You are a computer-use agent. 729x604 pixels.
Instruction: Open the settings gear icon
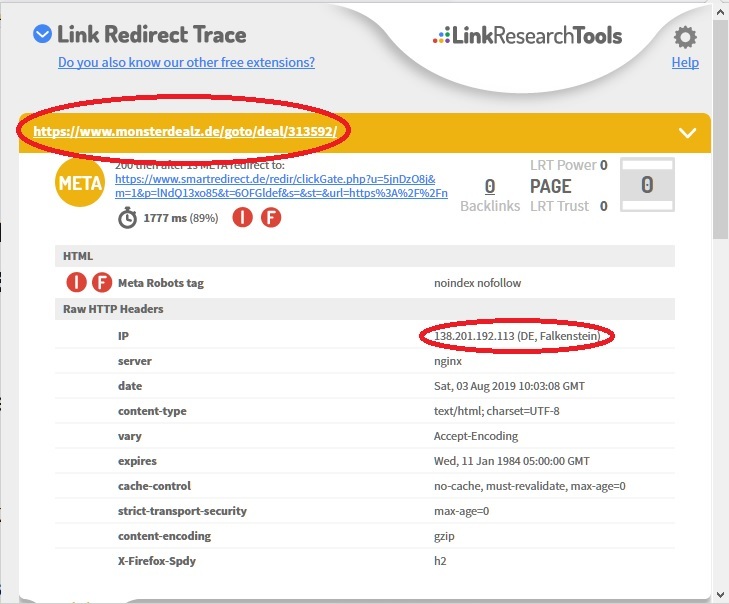coord(685,38)
